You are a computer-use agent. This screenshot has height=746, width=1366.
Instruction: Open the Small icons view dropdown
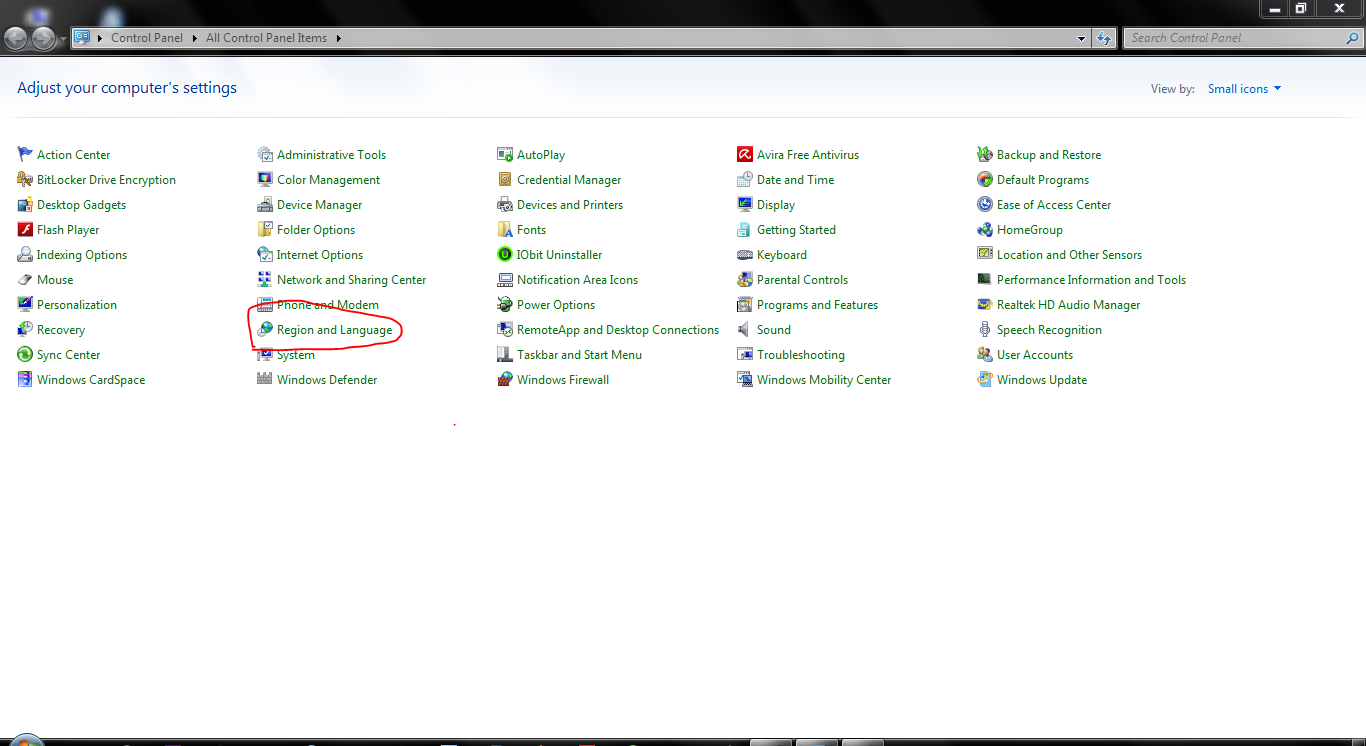[x=1244, y=89]
